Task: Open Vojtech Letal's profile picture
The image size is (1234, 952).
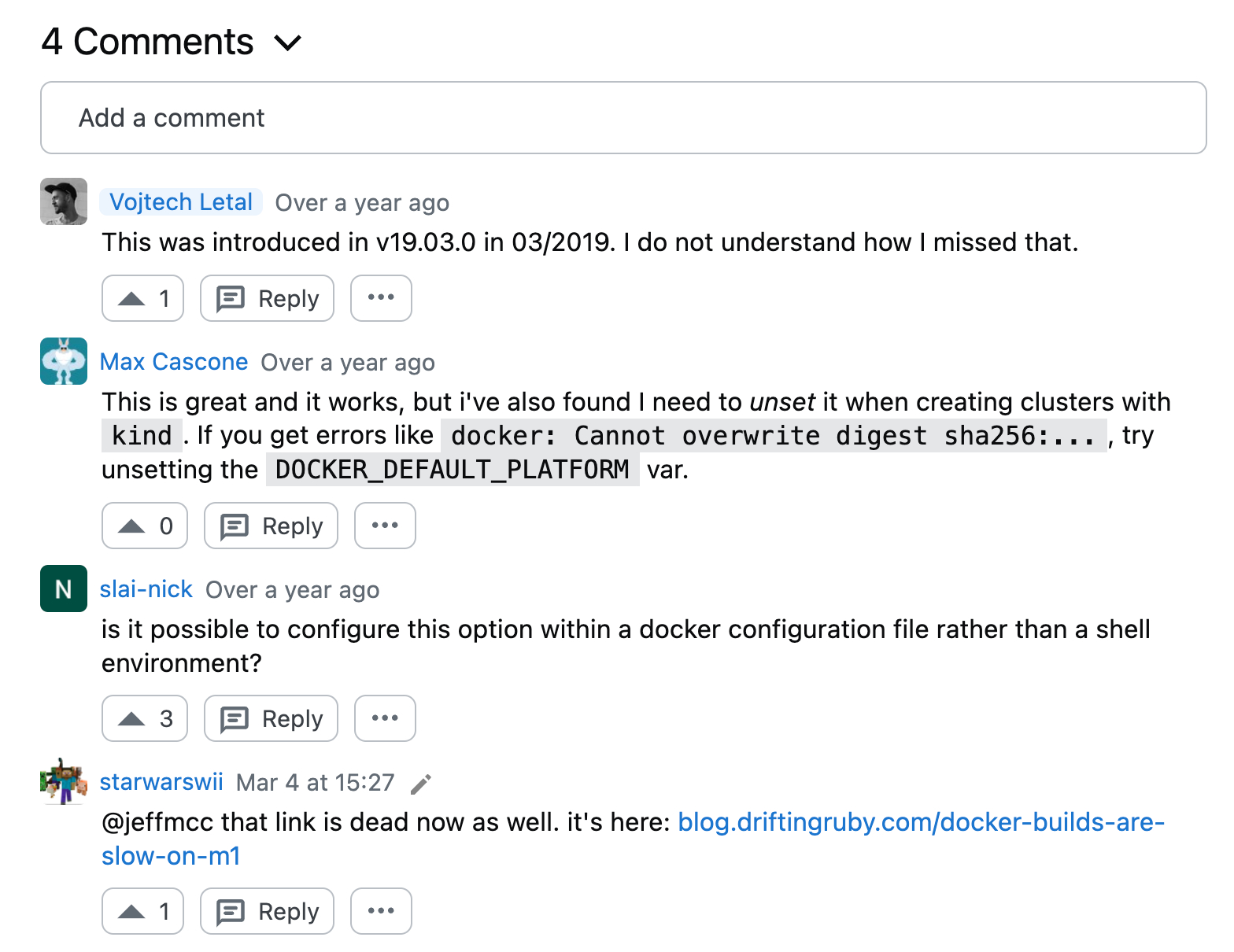Action: (x=64, y=201)
